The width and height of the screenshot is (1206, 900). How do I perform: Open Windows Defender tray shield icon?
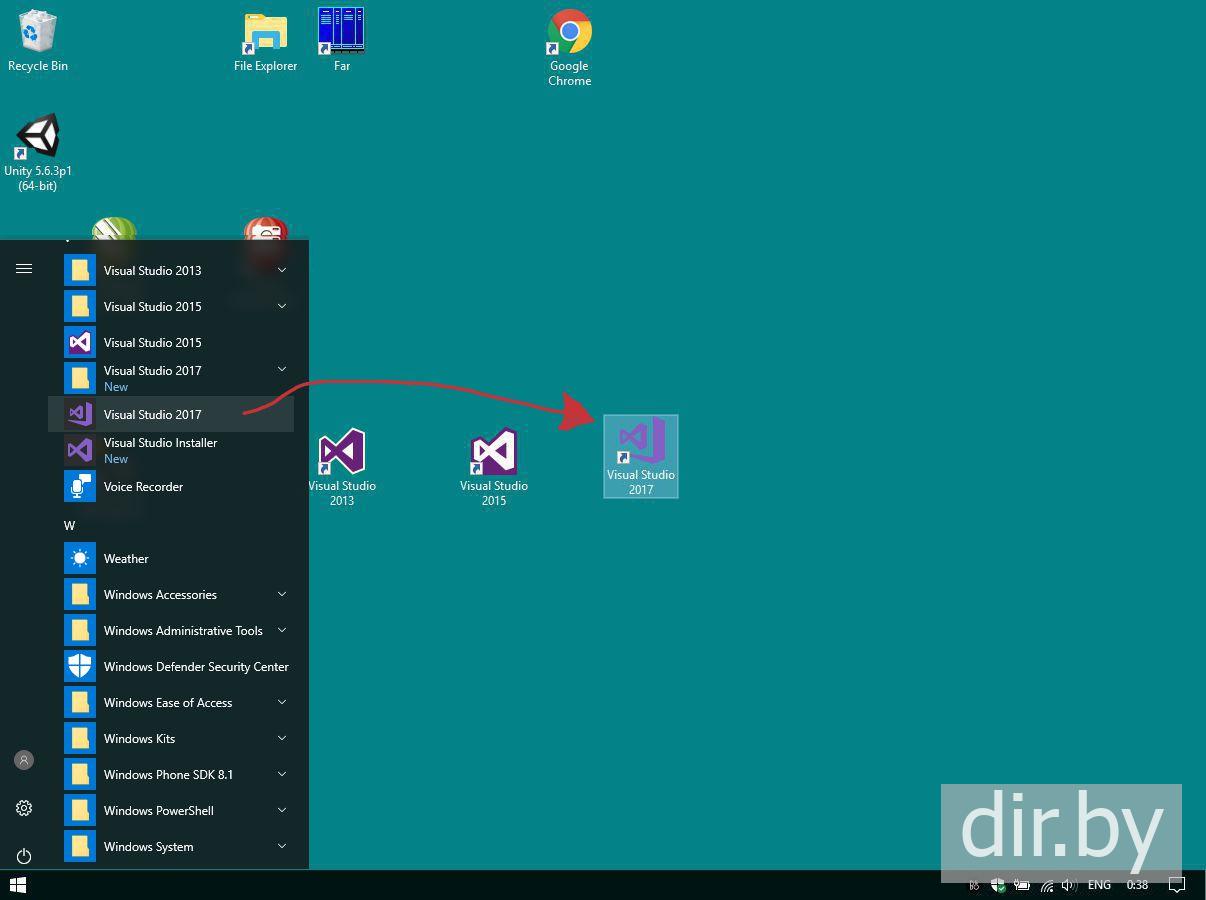click(998, 885)
